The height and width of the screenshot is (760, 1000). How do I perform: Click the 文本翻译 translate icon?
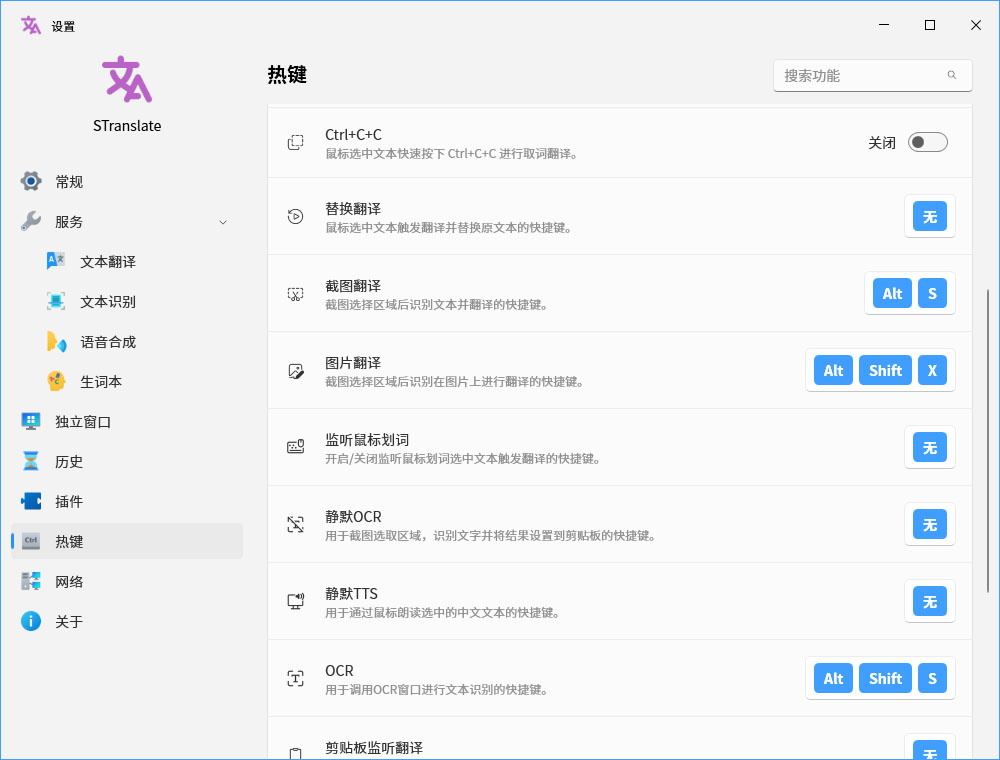tap(56, 261)
